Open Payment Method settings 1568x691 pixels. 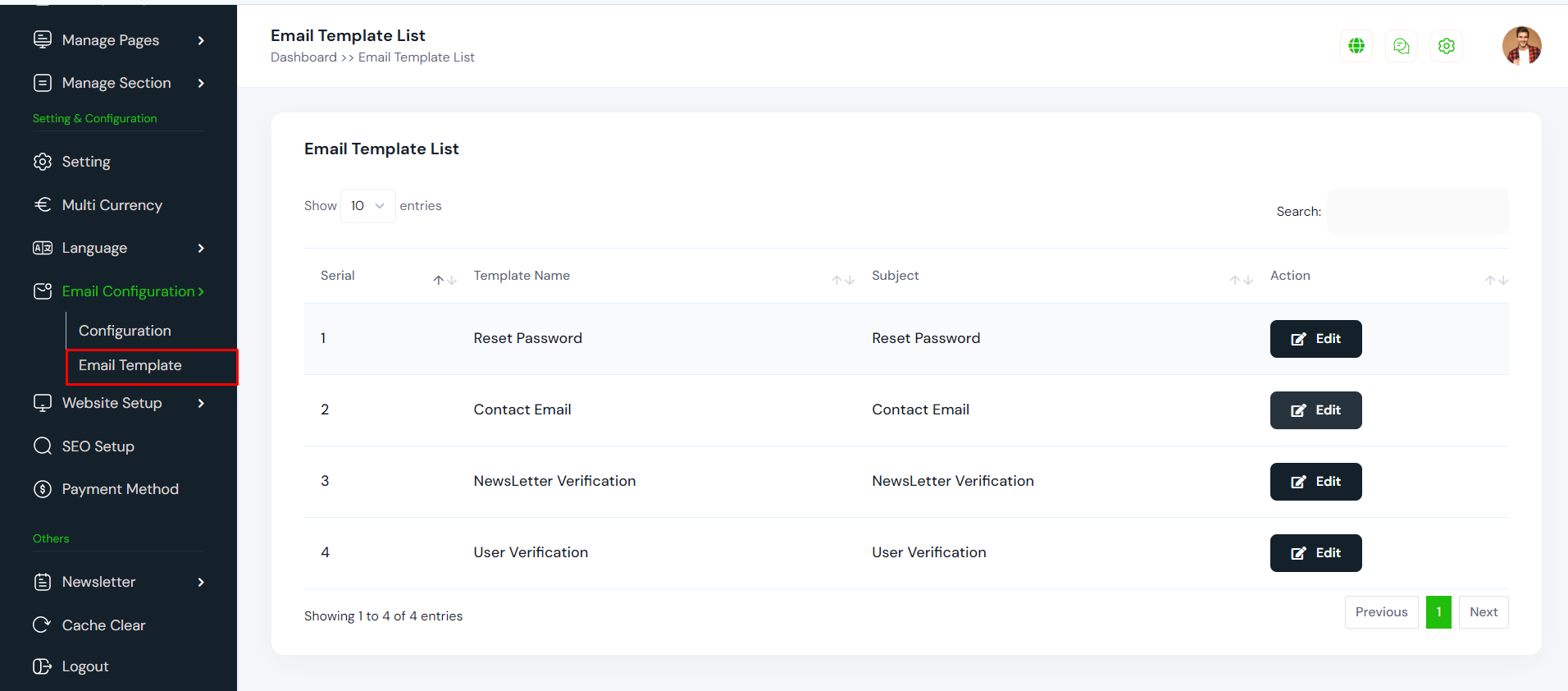[120, 489]
